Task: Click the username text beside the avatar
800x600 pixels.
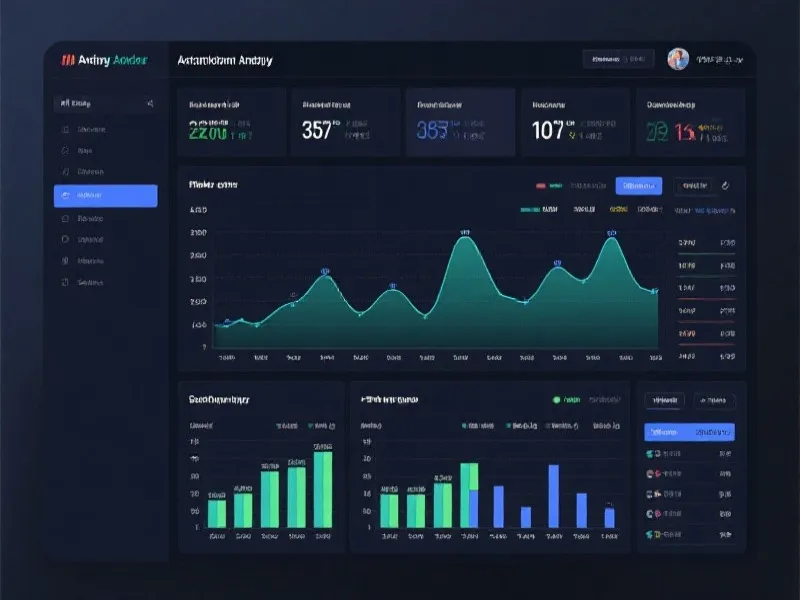Action: (719, 60)
